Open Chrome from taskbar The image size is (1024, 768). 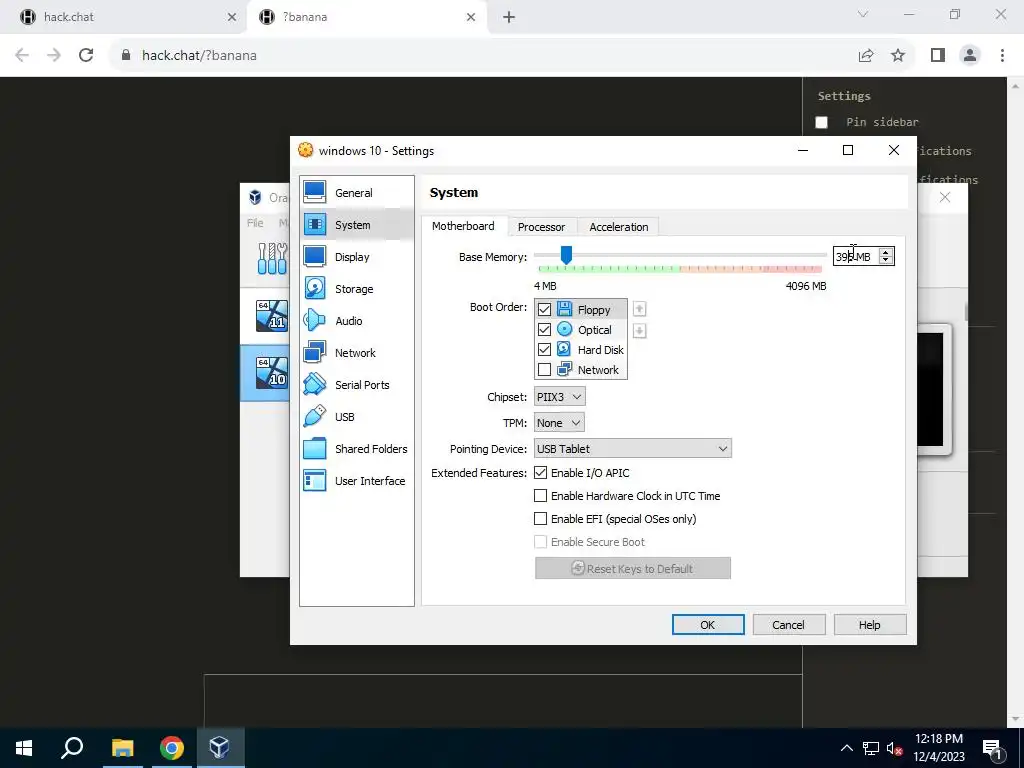(x=172, y=748)
